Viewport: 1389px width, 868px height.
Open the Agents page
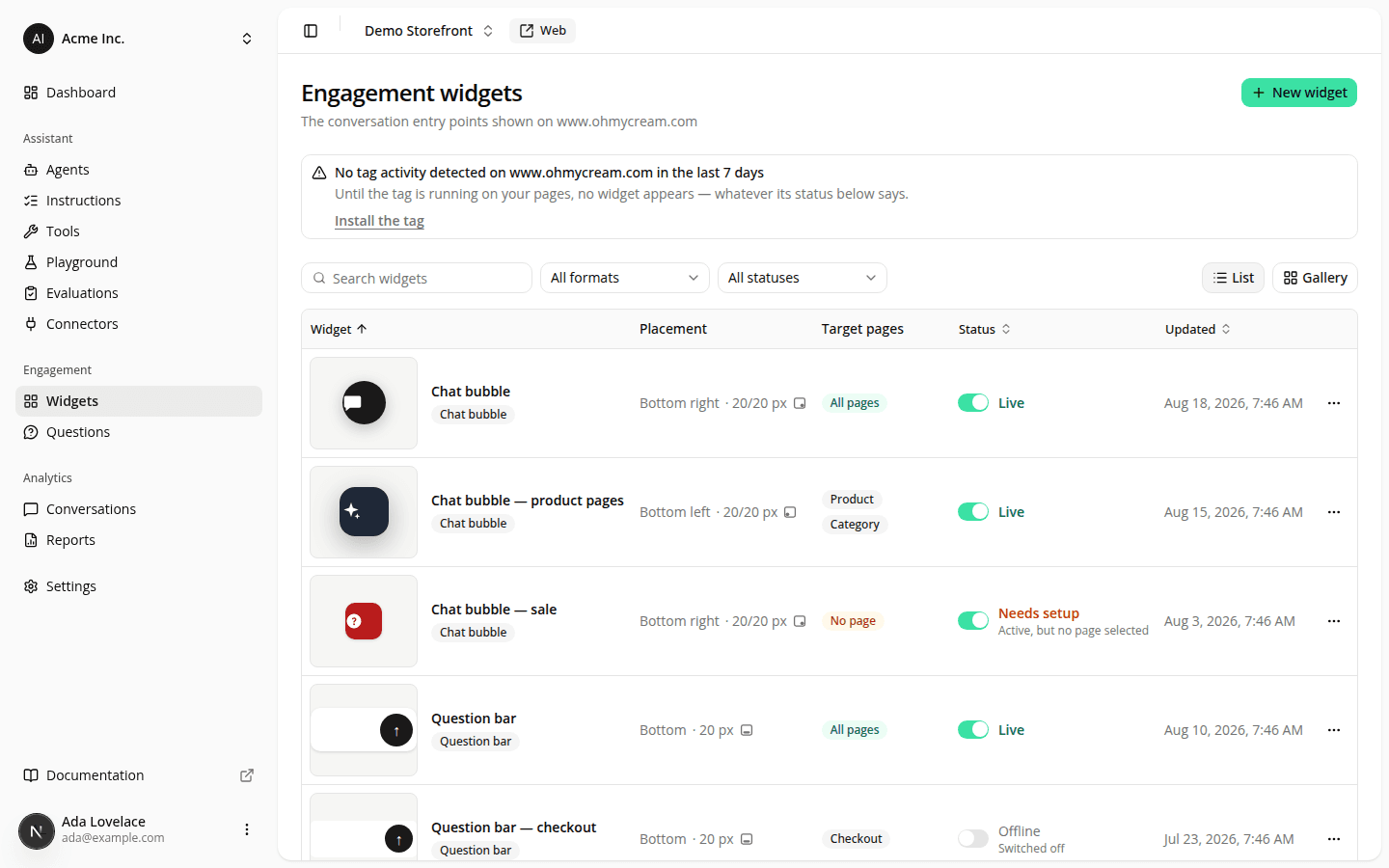coord(139,170)
